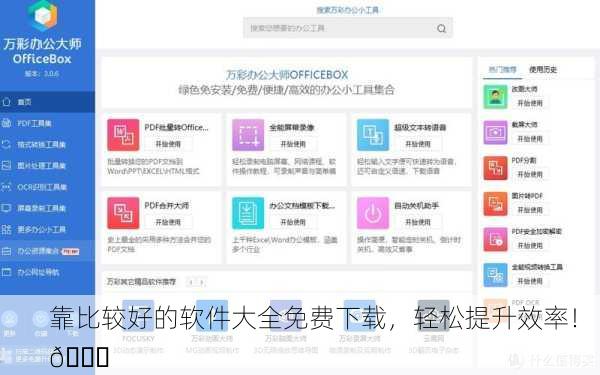Click the PDF安全加密解密 pink lock icon
This screenshot has height=375, width=600.
pyautogui.click(x=495, y=240)
